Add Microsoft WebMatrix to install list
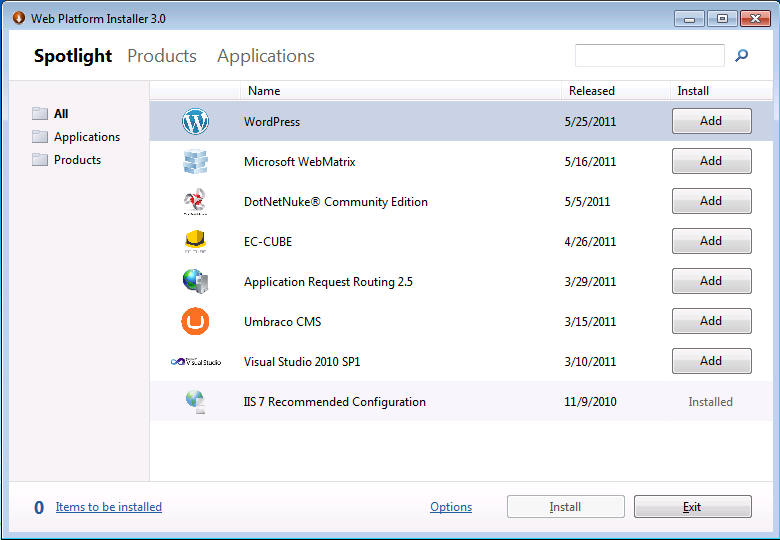 click(x=711, y=161)
